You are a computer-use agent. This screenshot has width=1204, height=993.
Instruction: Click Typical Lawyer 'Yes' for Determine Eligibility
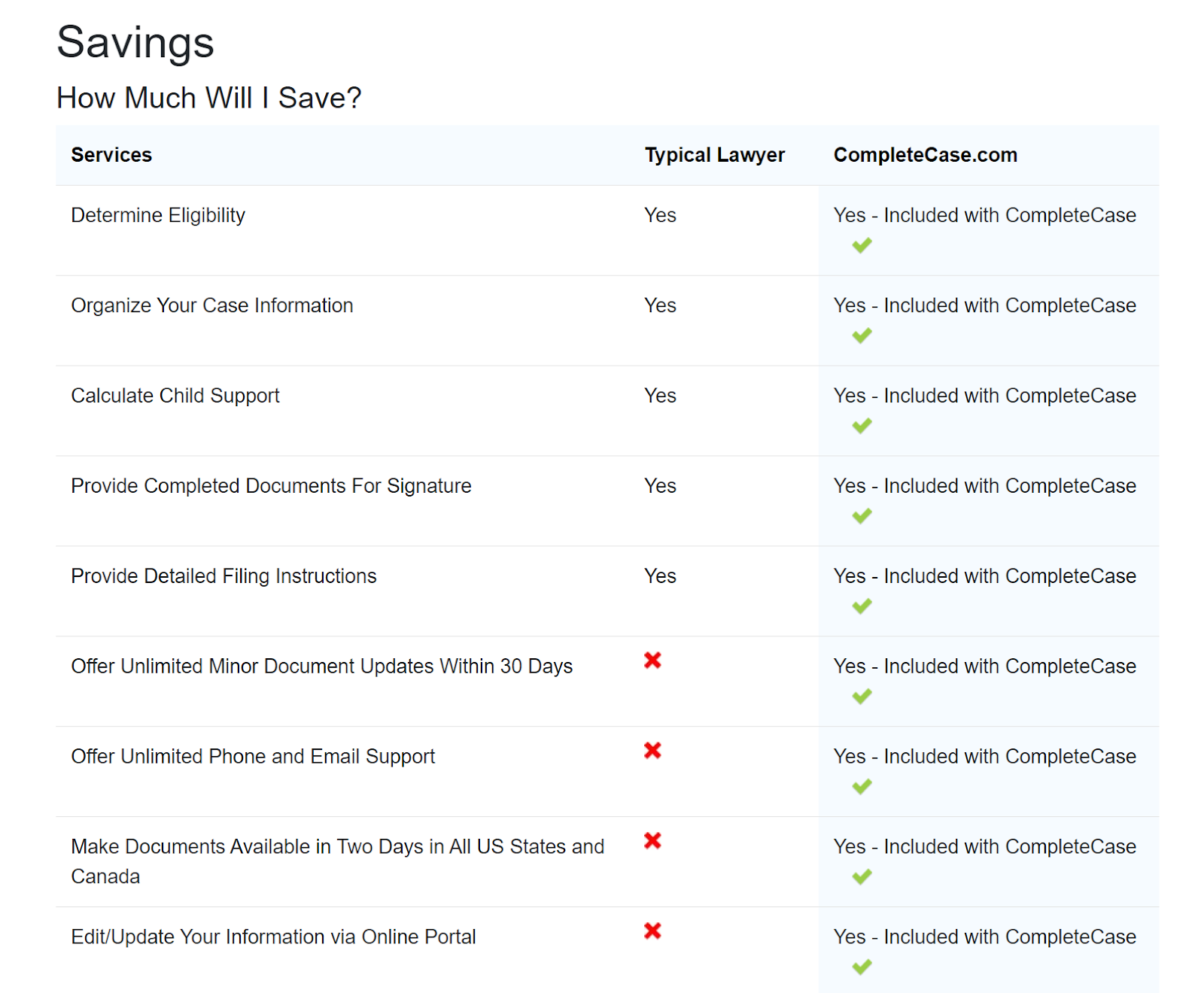pos(660,215)
